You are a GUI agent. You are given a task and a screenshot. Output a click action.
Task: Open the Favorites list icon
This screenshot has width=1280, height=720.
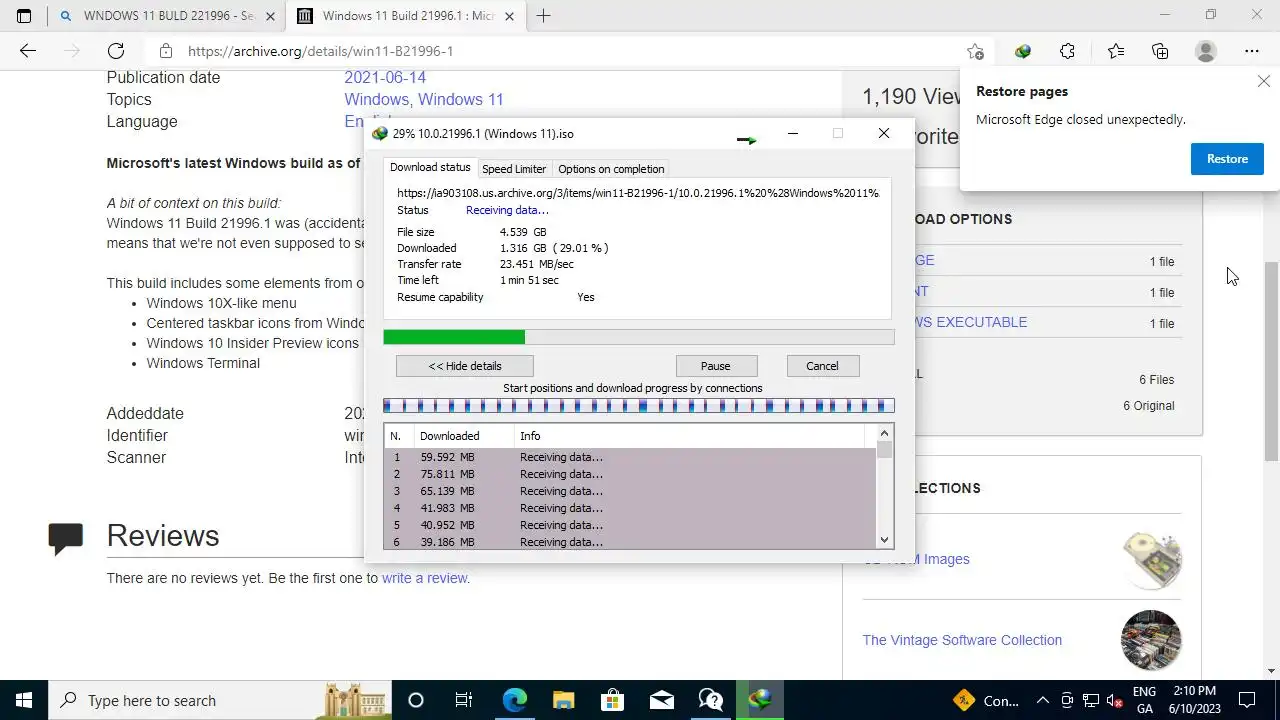(1115, 51)
